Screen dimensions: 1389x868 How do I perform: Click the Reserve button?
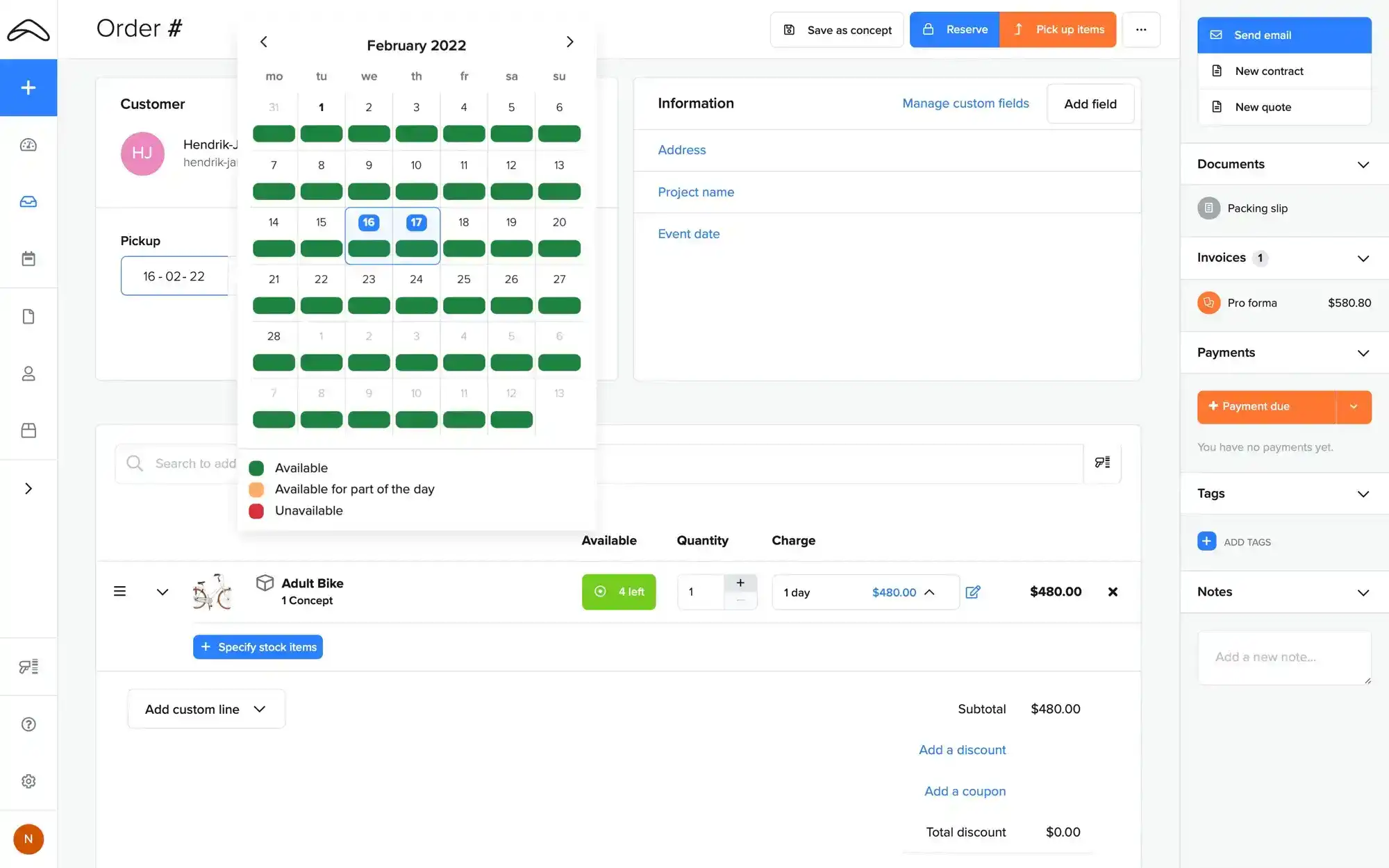954,30
